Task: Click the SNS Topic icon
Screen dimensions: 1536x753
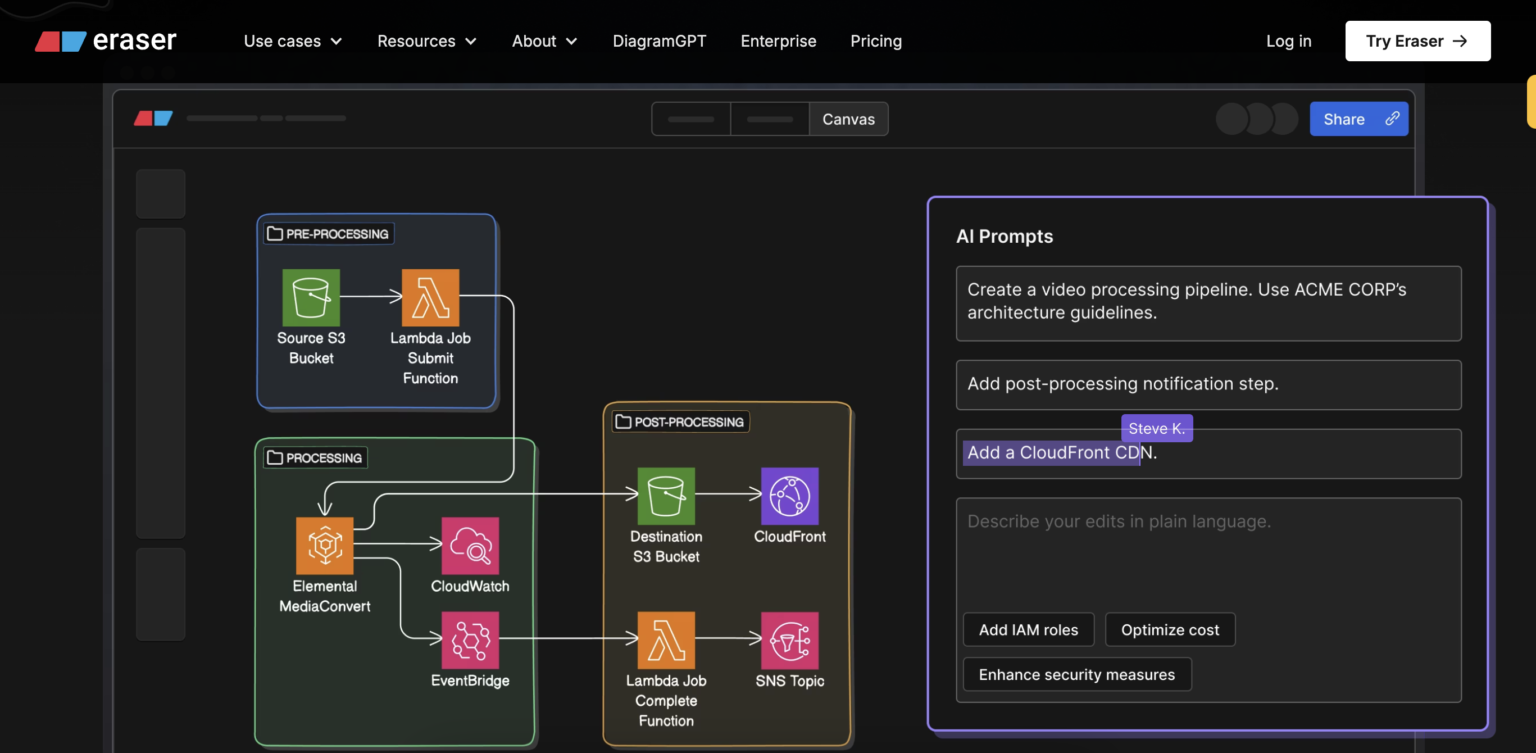Action: coord(790,640)
